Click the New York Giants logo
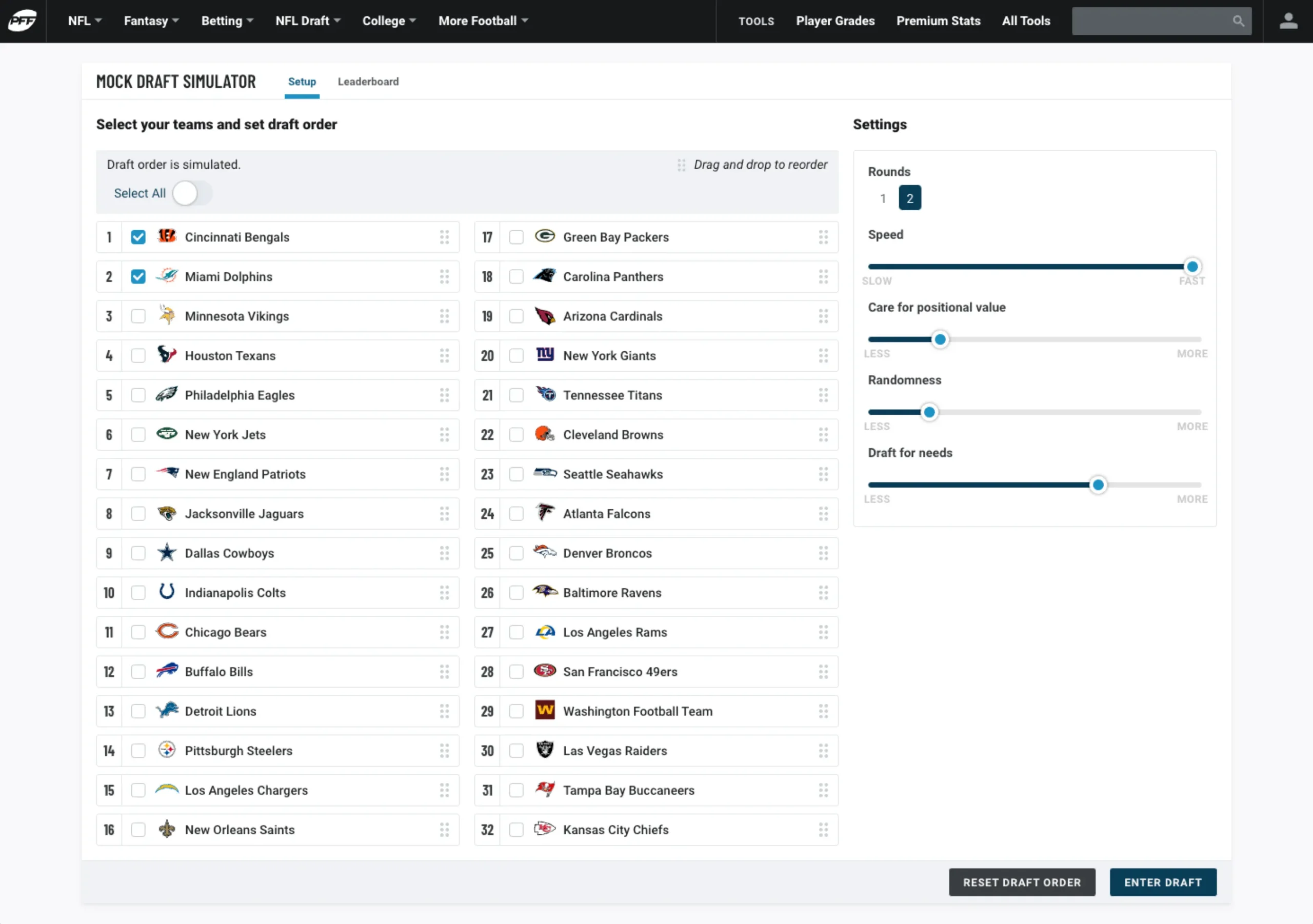Image resolution: width=1313 pixels, height=924 pixels. tap(545, 354)
